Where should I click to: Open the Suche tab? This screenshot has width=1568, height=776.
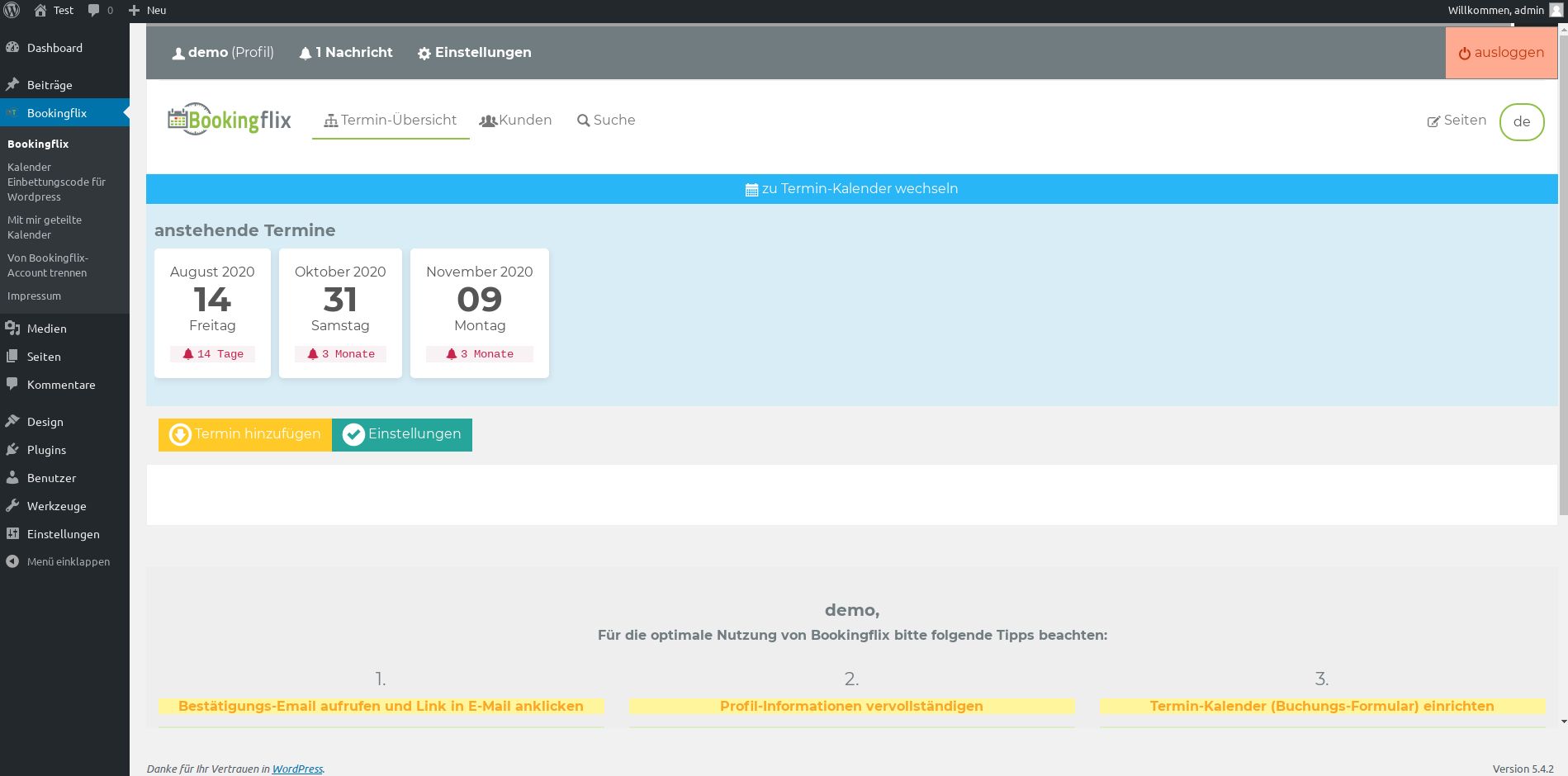point(606,121)
